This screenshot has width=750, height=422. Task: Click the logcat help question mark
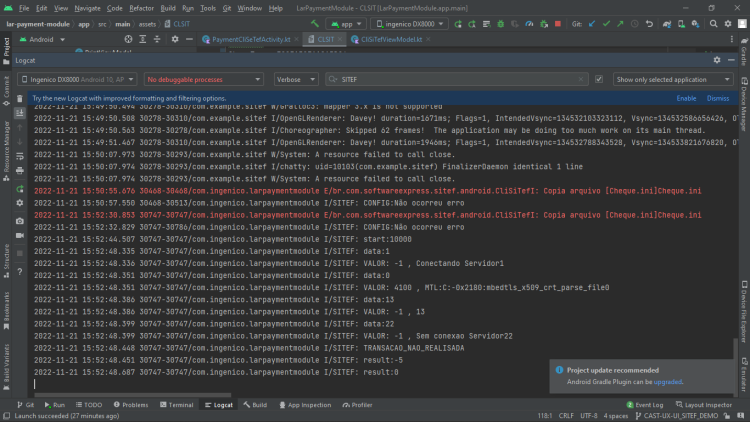pos(20,271)
